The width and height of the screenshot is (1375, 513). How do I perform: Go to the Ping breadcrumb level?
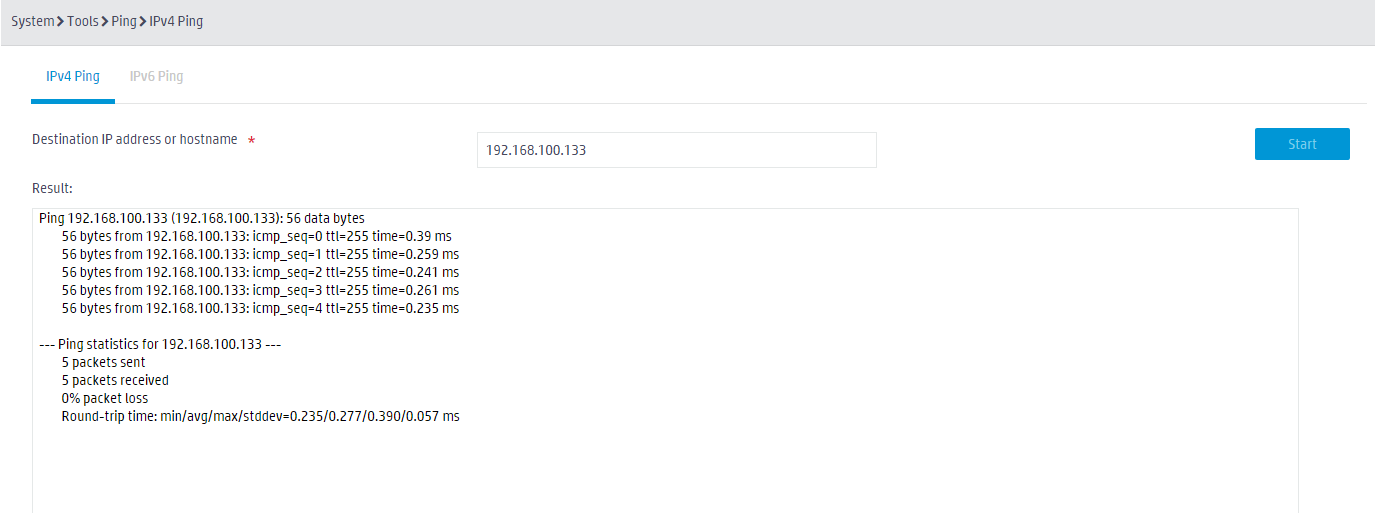(124, 21)
